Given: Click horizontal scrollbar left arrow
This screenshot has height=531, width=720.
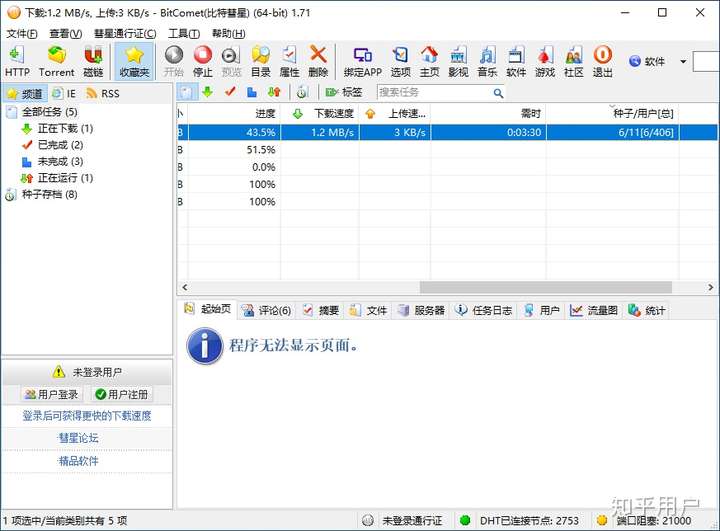Looking at the screenshot, I should pyautogui.click(x=184, y=288).
